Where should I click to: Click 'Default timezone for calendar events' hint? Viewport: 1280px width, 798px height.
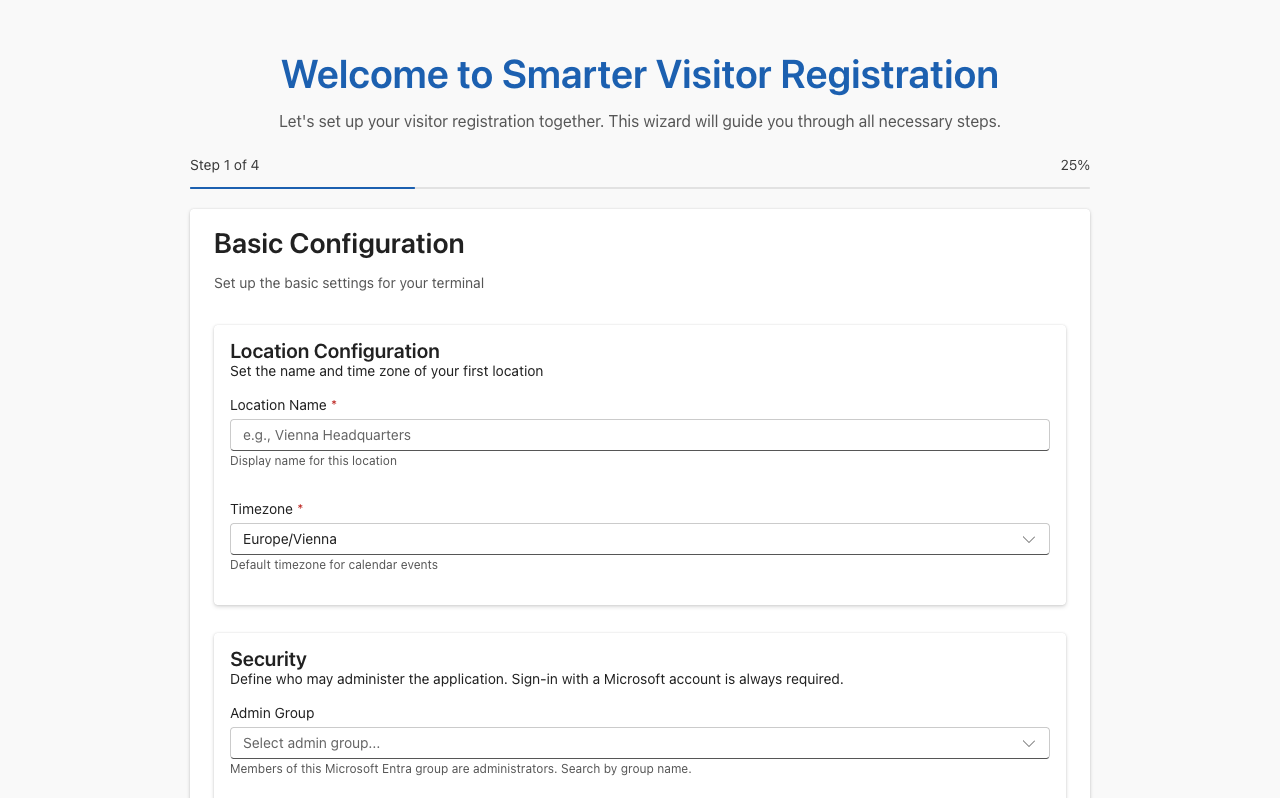click(334, 565)
